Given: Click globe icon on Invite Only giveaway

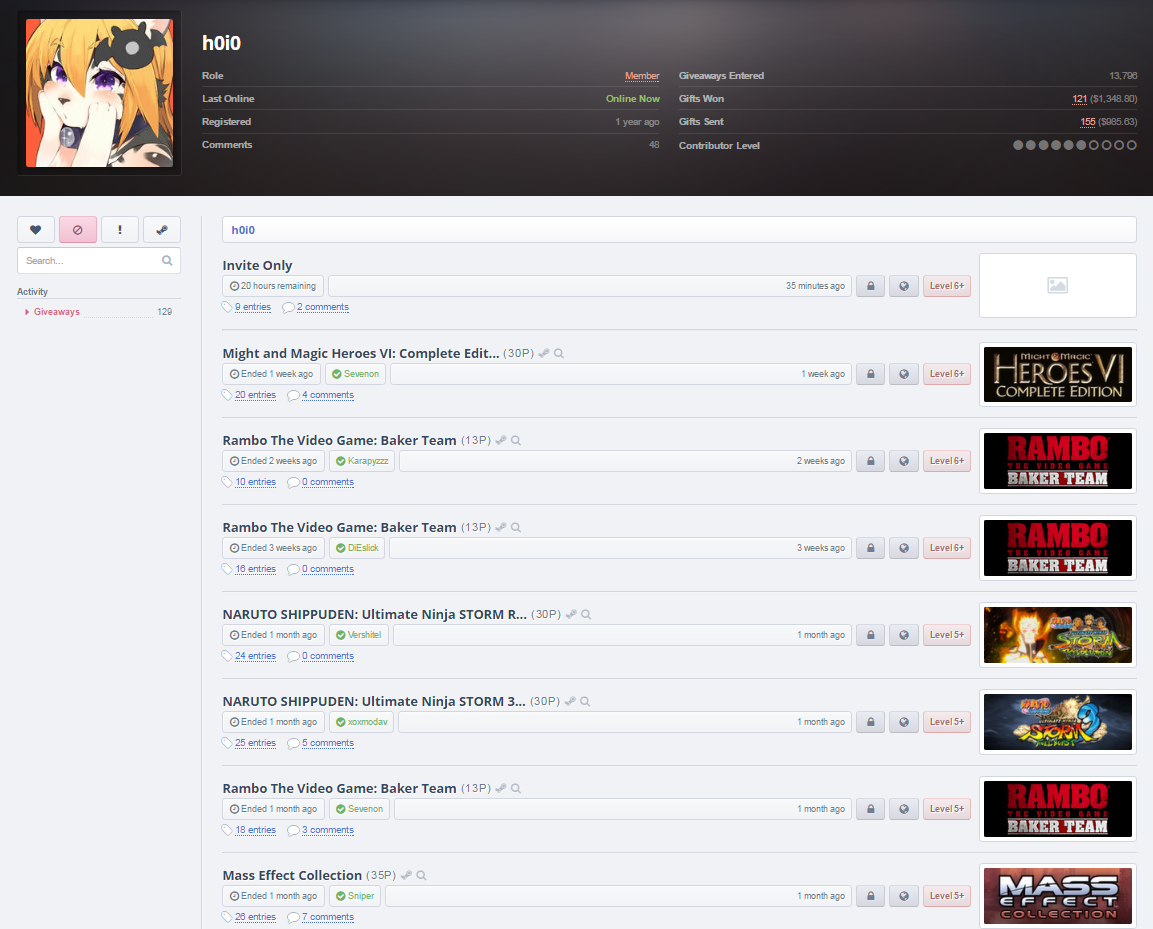Looking at the screenshot, I should click(904, 286).
